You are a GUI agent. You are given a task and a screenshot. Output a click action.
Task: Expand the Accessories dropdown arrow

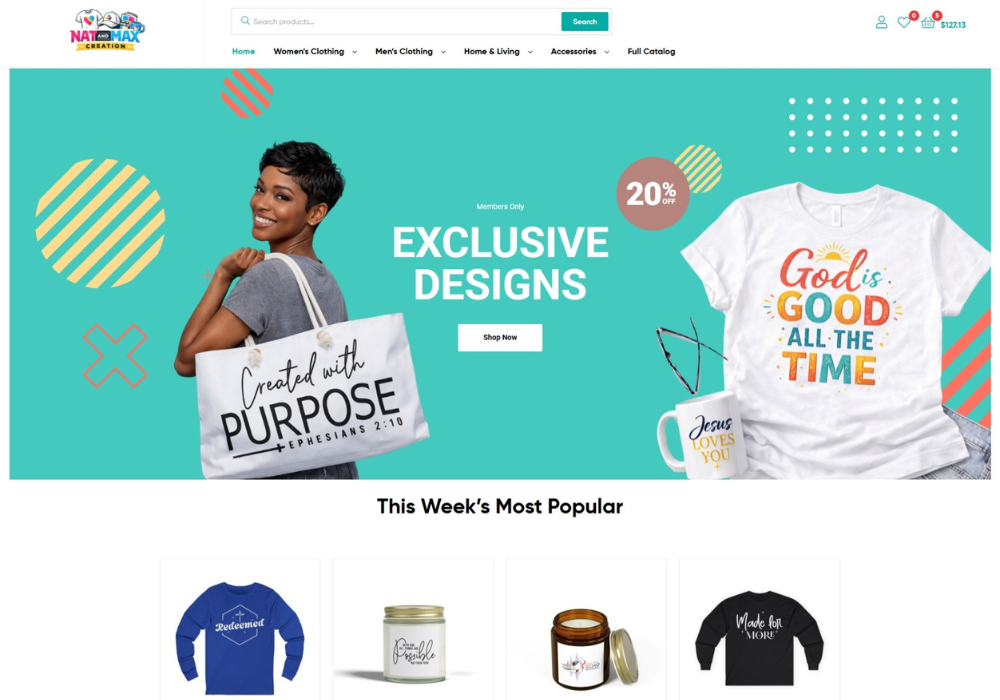tap(607, 52)
